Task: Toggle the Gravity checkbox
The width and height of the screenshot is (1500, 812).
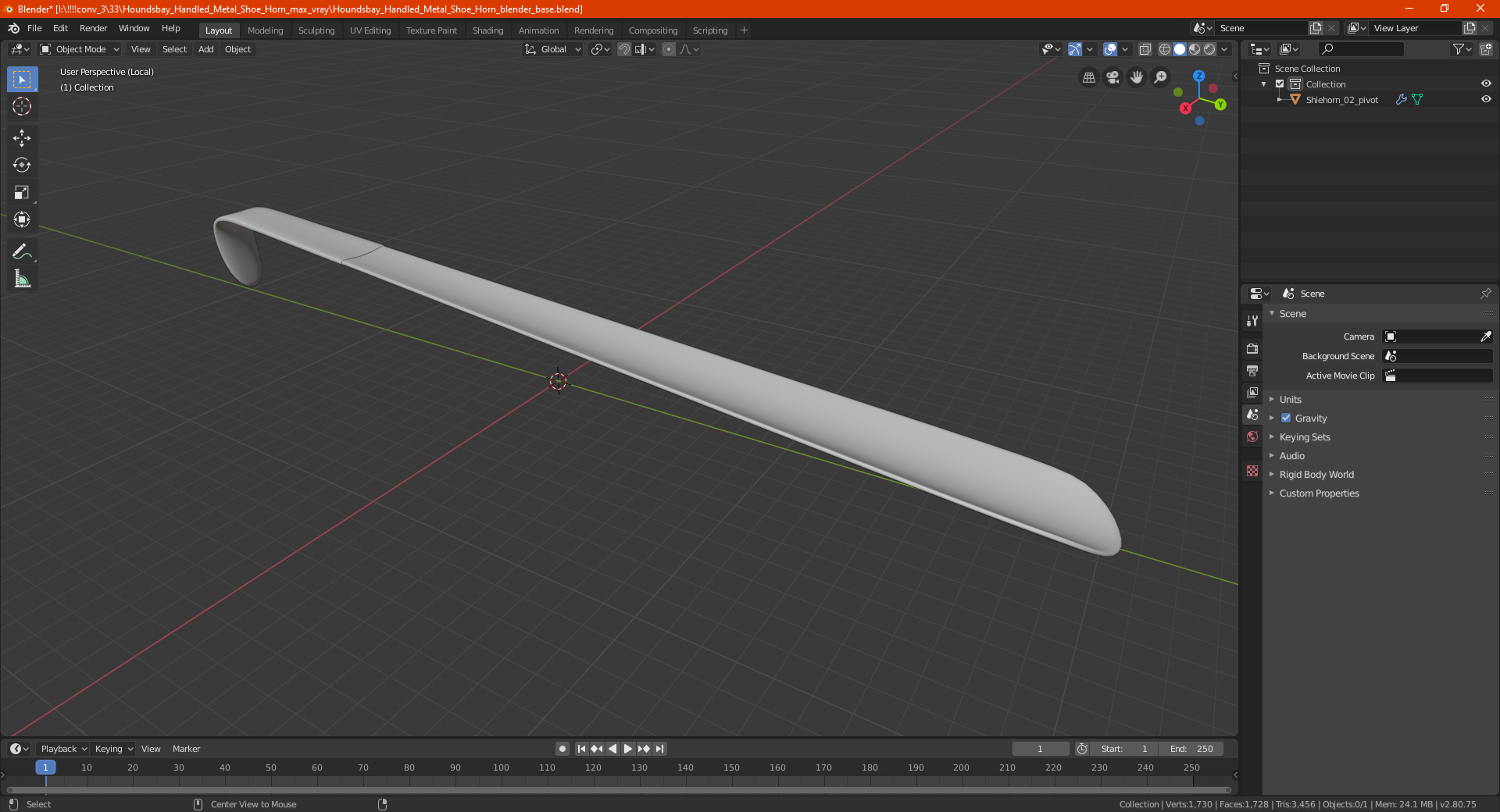Action: pos(1286,418)
